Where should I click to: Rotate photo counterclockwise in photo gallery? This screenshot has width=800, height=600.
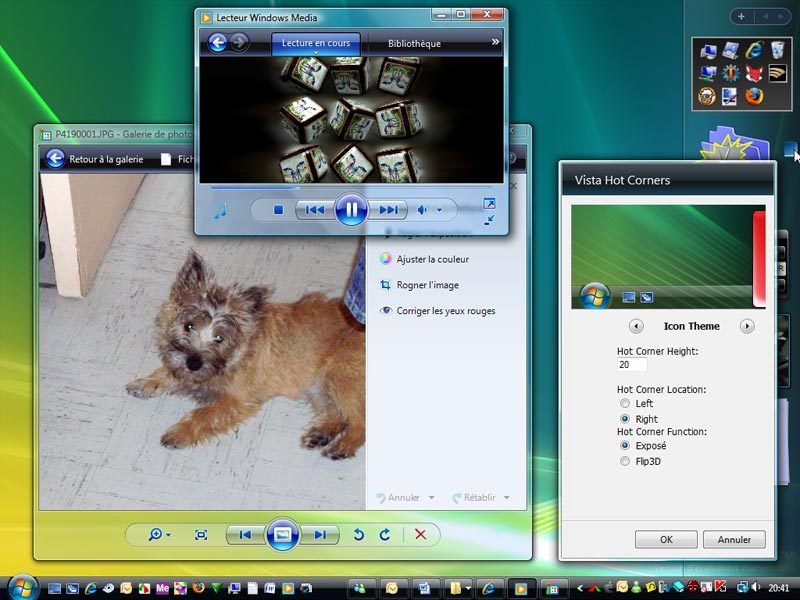click(x=359, y=535)
